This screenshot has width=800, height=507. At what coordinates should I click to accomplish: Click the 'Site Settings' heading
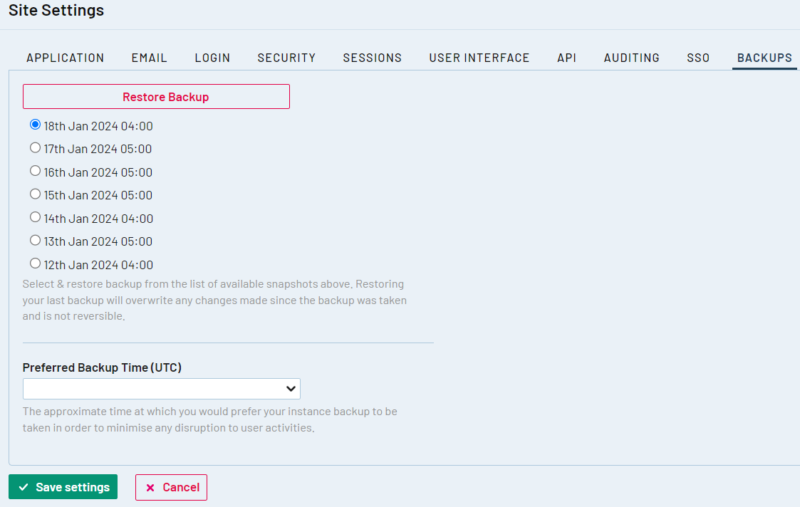tap(56, 10)
